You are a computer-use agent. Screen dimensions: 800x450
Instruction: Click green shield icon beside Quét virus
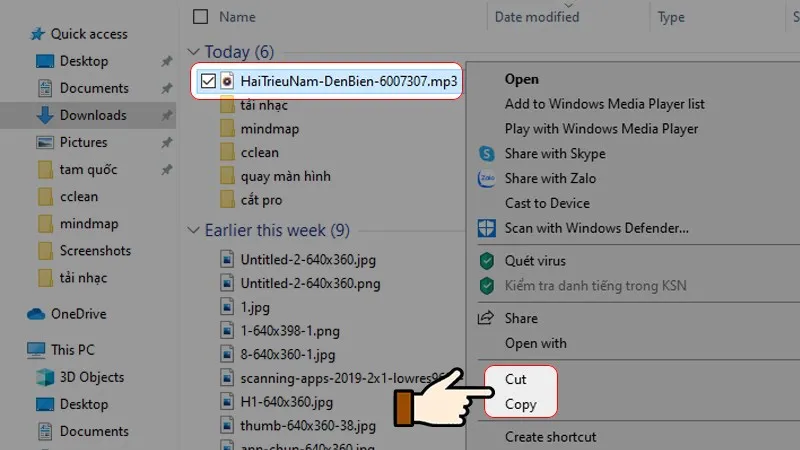pos(487,261)
